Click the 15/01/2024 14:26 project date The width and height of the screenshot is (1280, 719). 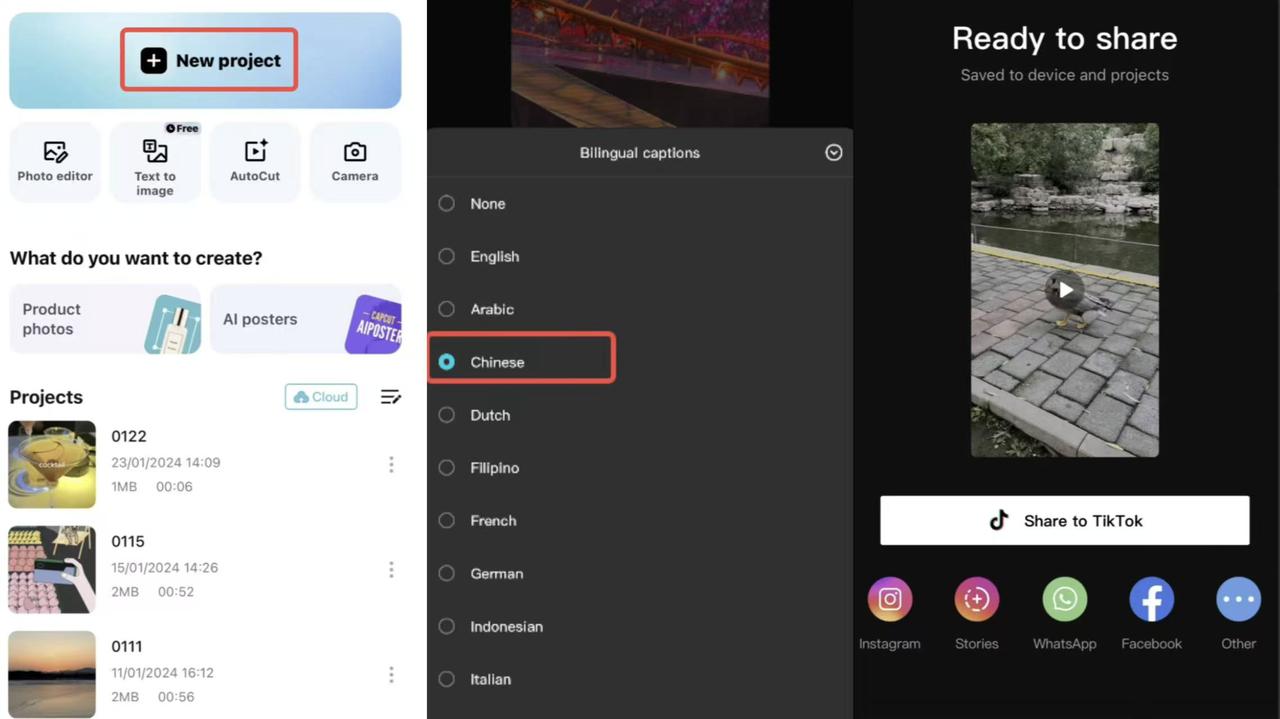tap(165, 568)
